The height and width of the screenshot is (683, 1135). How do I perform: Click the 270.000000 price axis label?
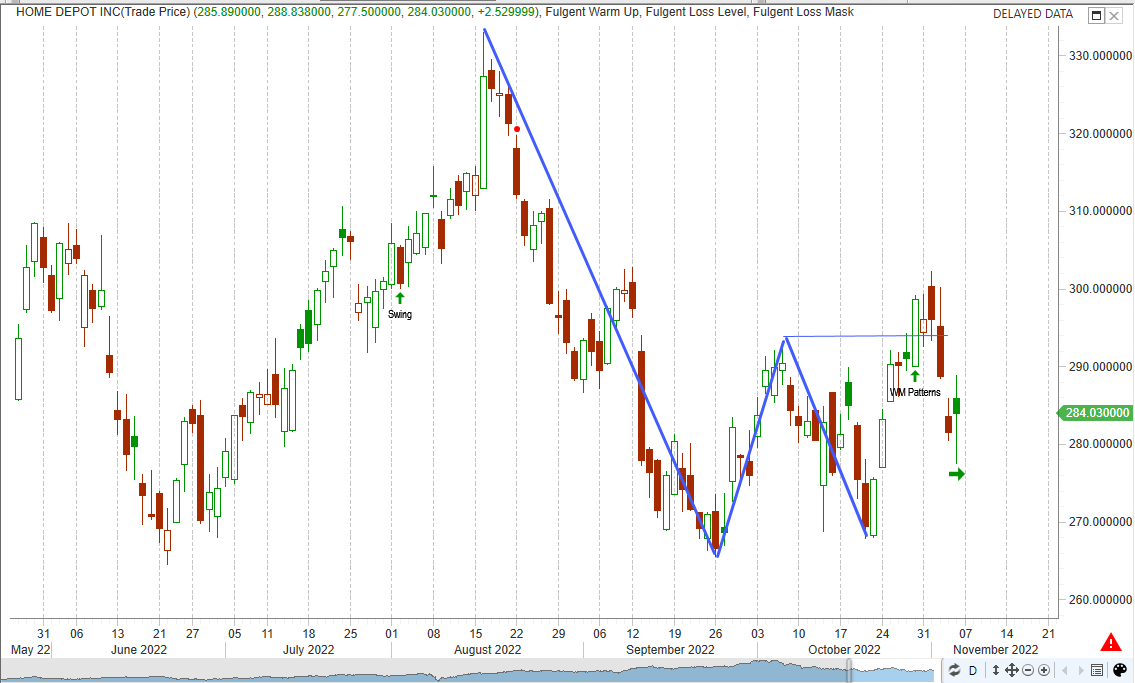pos(1100,522)
